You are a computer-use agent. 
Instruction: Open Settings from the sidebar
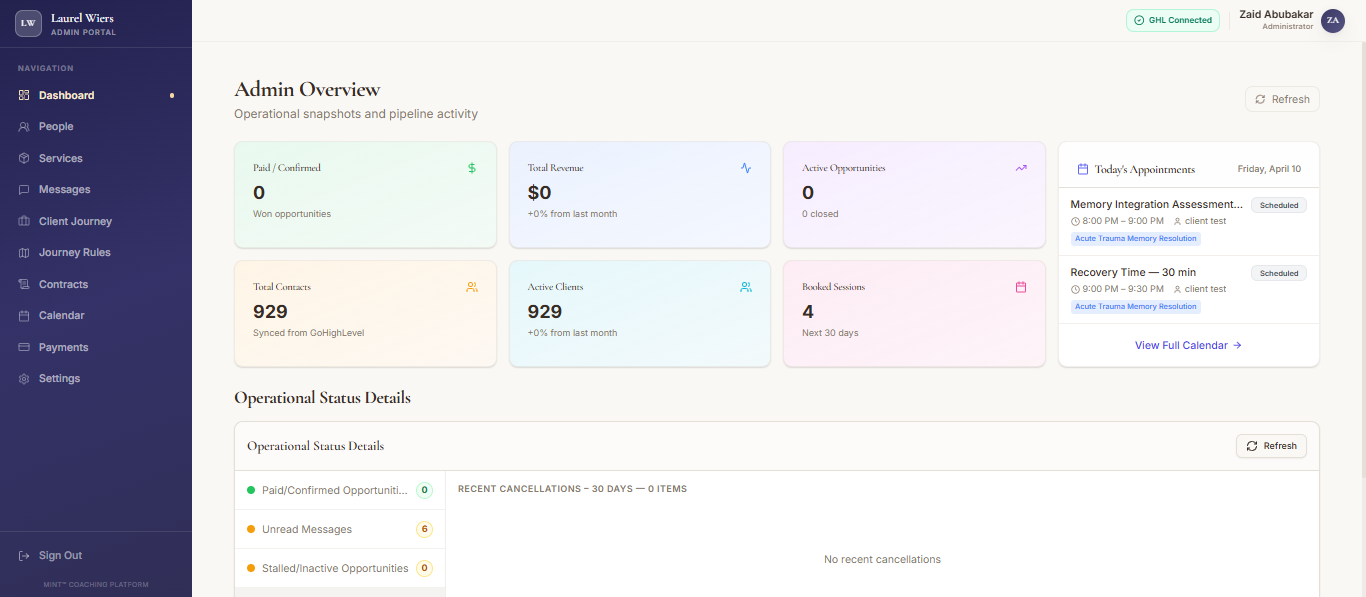59,379
